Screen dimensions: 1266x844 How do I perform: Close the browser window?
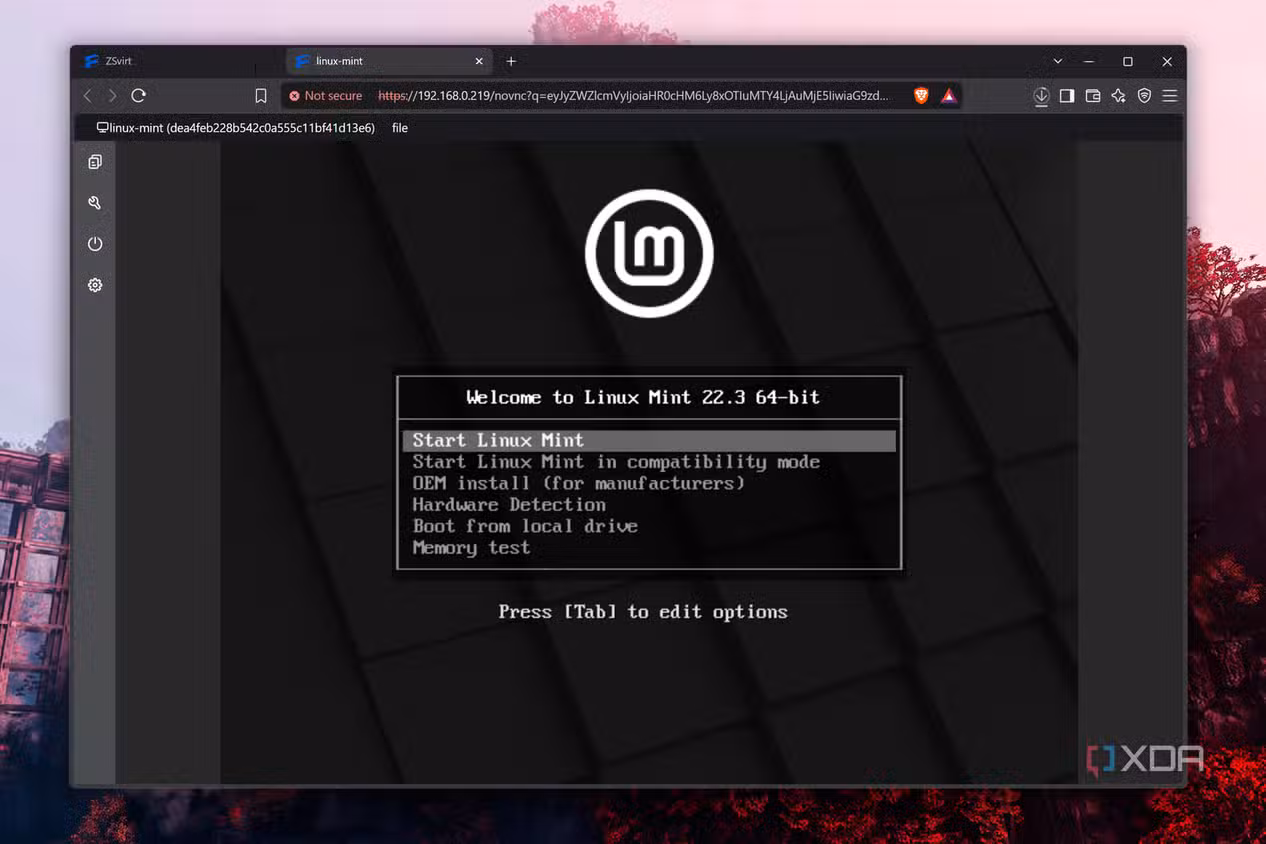click(1167, 61)
